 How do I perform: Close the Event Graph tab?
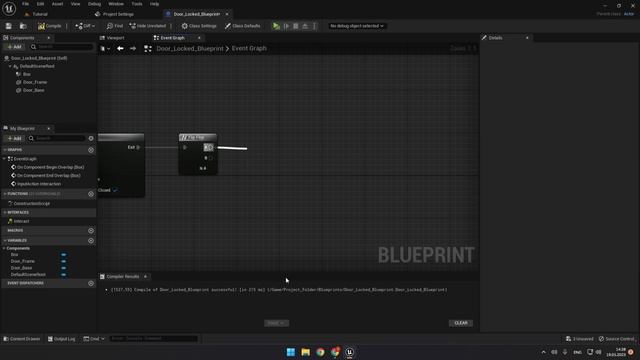[199, 38]
